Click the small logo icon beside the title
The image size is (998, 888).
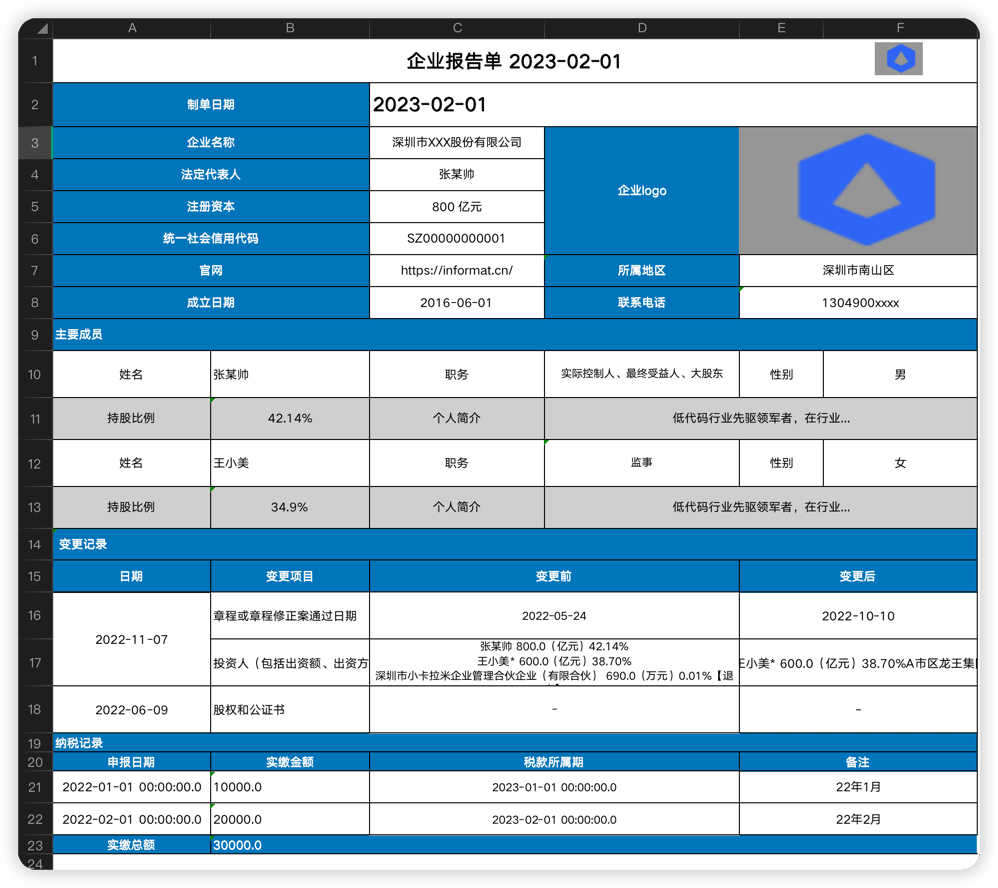pyautogui.click(x=898, y=58)
